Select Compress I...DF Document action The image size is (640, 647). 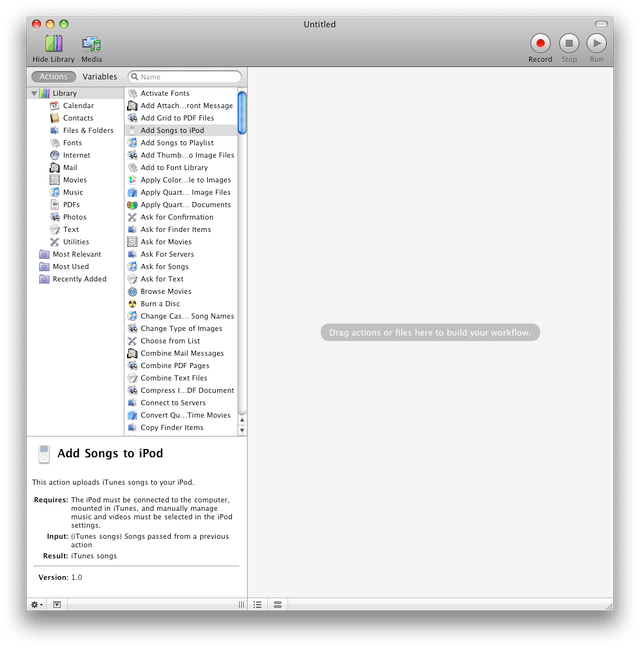point(181,390)
